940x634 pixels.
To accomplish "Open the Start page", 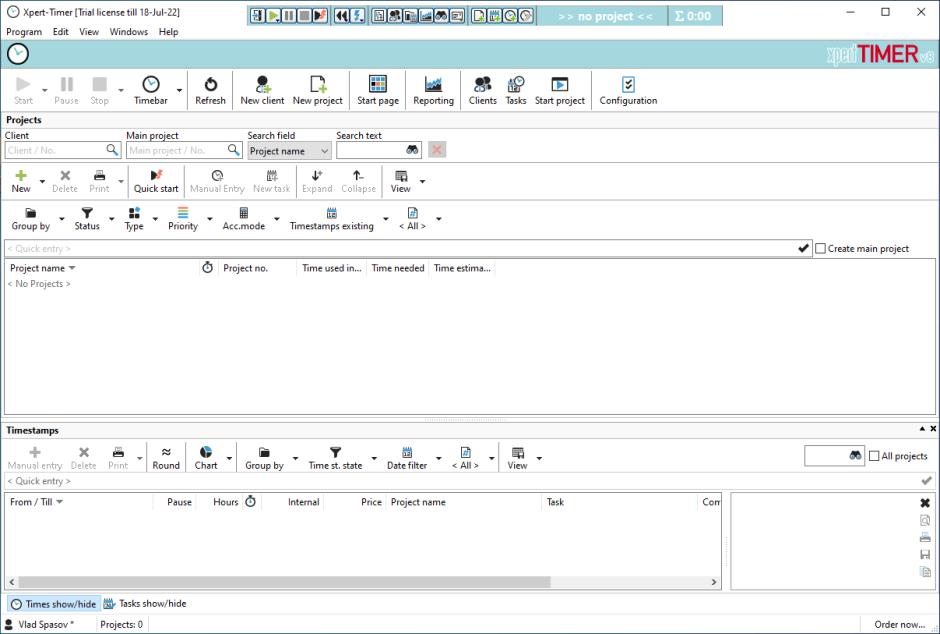I will tap(378, 90).
